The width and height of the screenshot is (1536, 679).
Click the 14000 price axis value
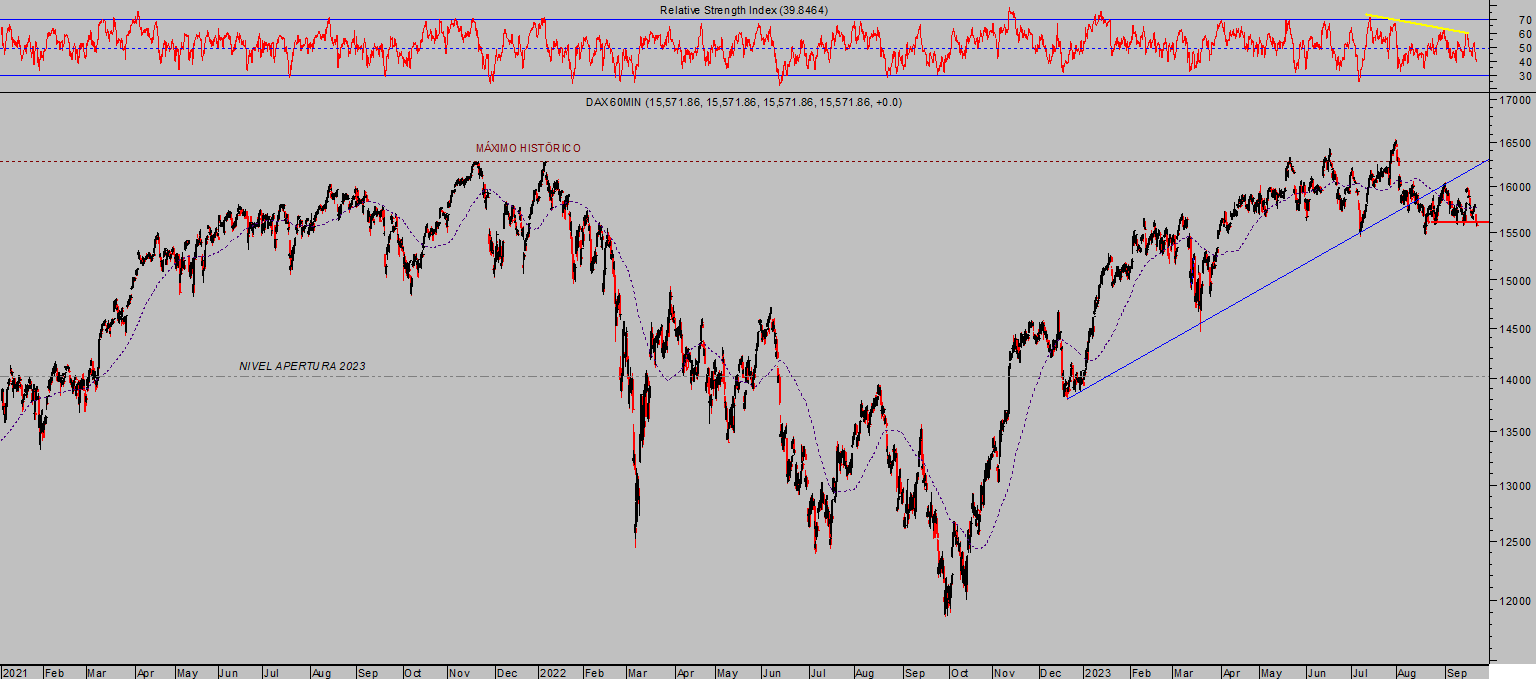coord(1516,380)
